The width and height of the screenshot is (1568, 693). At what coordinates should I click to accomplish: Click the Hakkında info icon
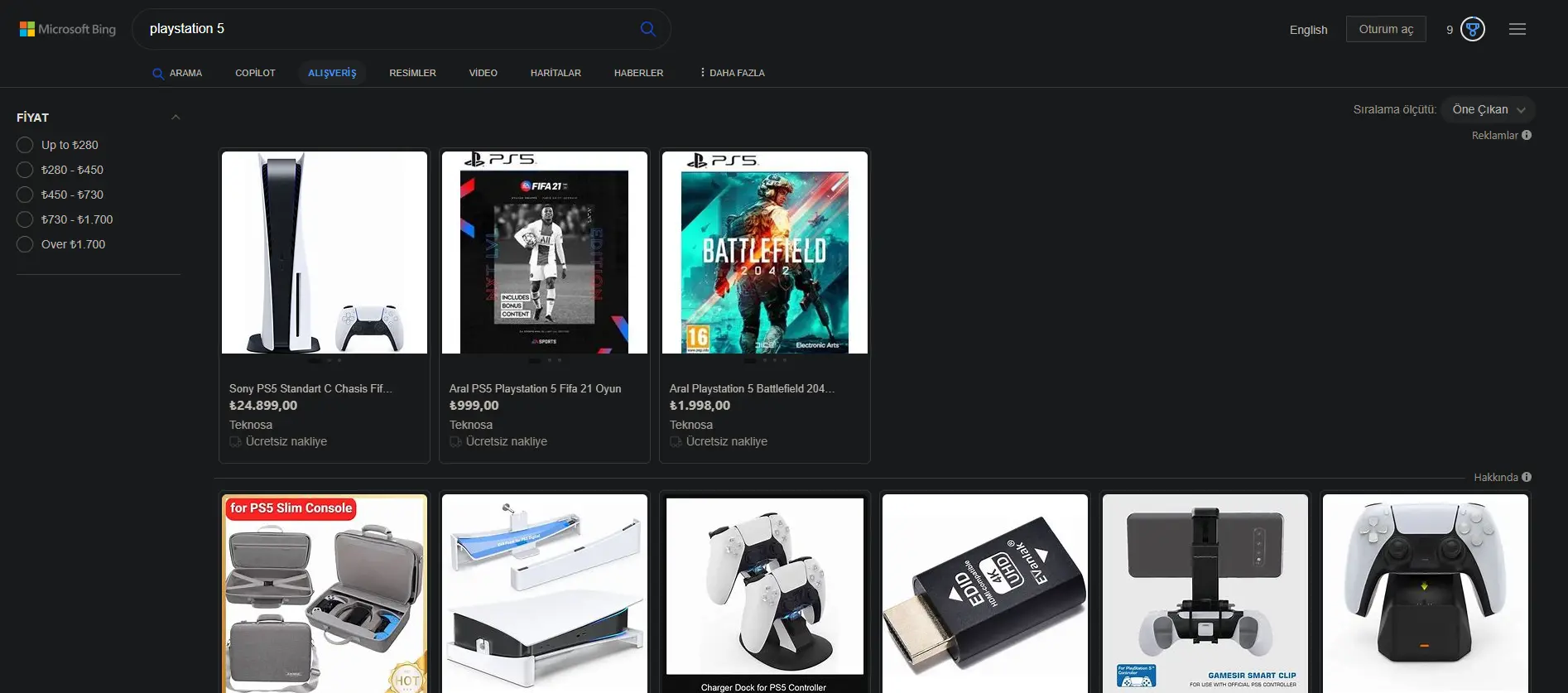point(1527,477)
